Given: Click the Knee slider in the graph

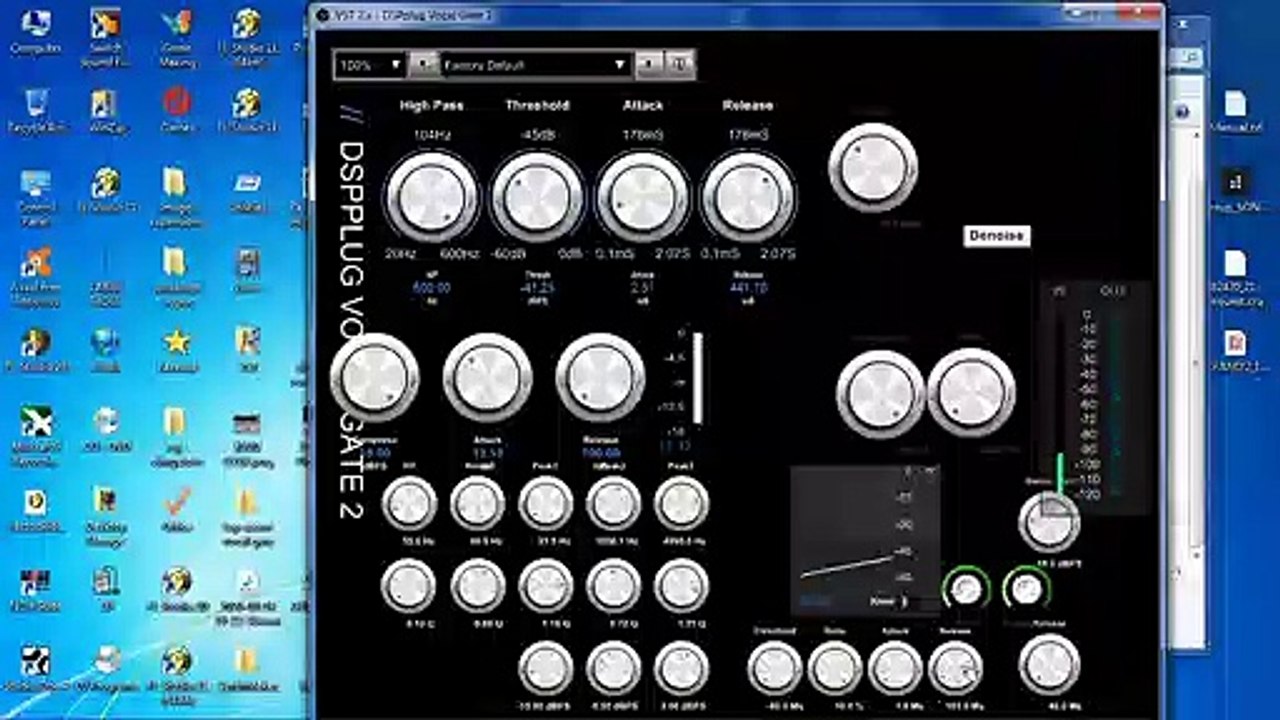Looking at the screenshot, I should click(904, 602).
